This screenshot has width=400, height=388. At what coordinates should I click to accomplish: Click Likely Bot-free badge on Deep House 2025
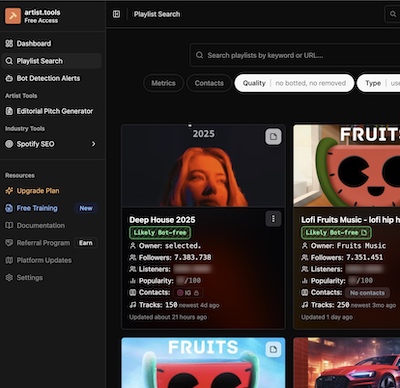pos(160,232)
